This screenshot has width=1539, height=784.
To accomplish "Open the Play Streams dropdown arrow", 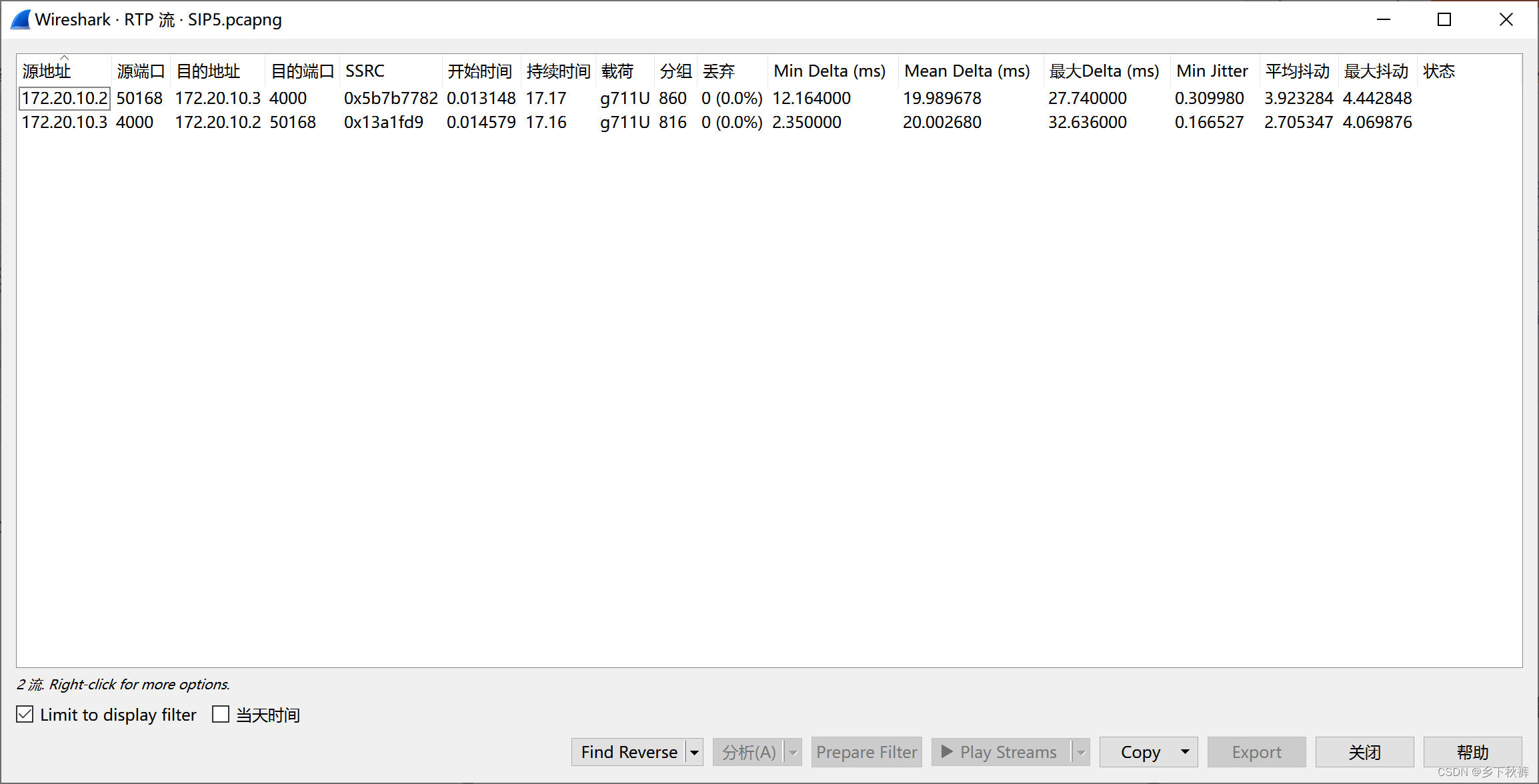I will (1080, 751).
